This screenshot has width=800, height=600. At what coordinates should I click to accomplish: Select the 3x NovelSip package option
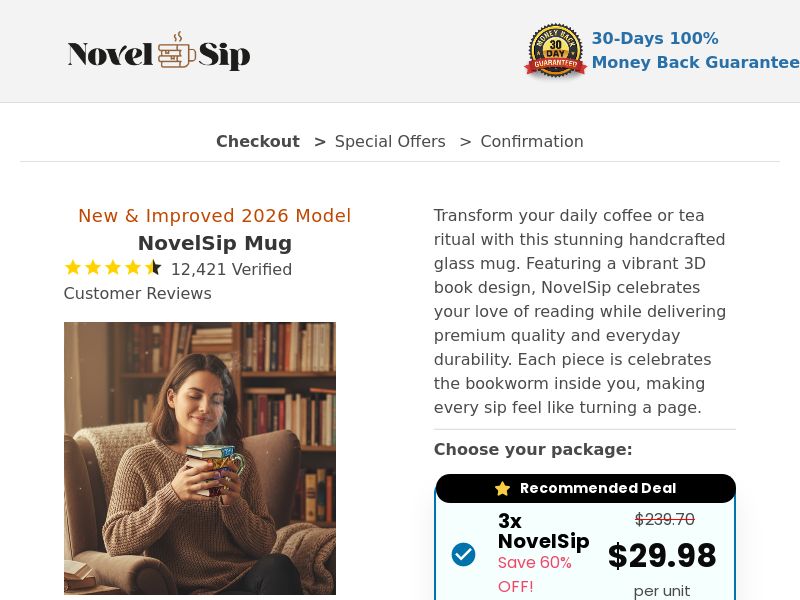point(585,550)
